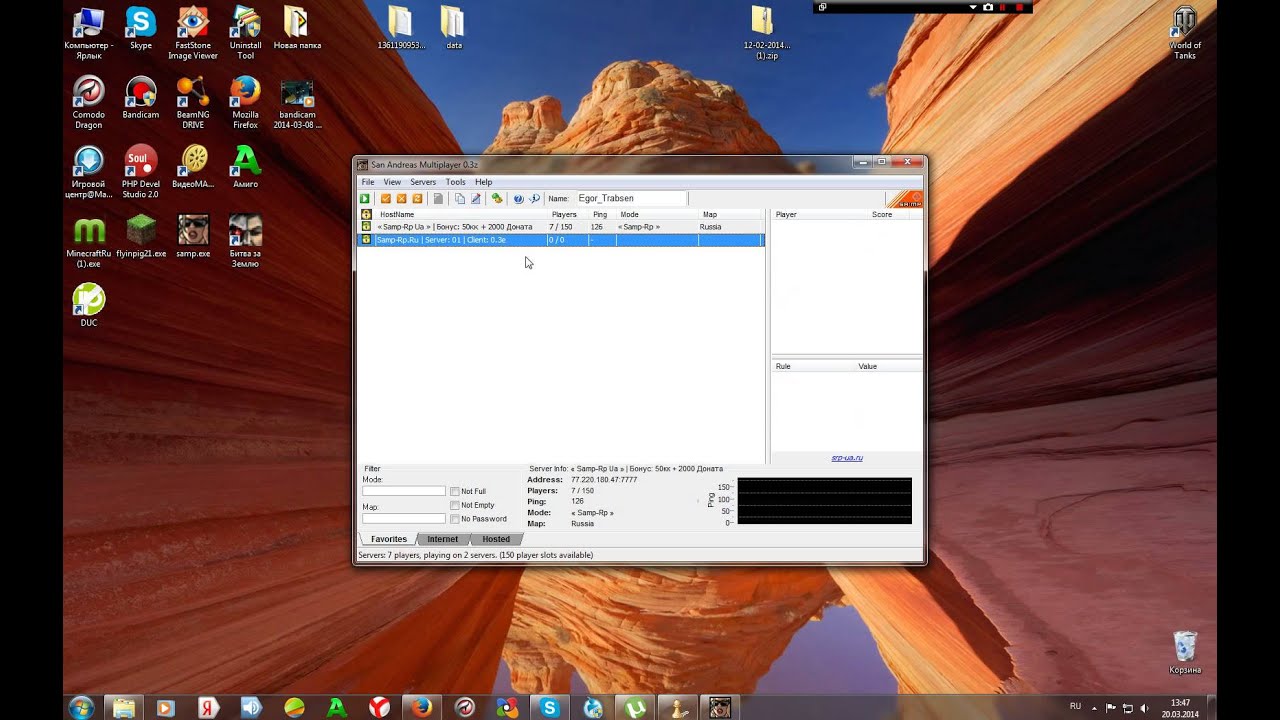Enable the No Password filter checkbox
The image size is (1280, 720).
click(x=455, y=519)
